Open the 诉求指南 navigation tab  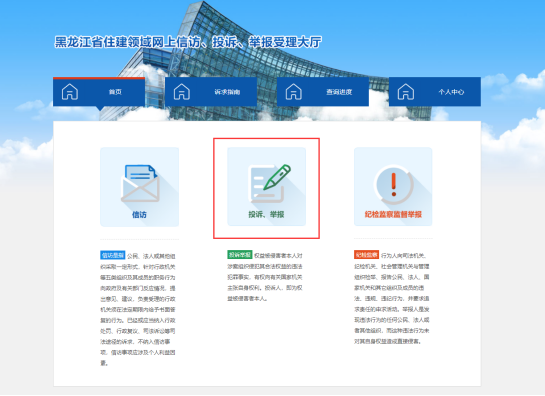(211, 92)
